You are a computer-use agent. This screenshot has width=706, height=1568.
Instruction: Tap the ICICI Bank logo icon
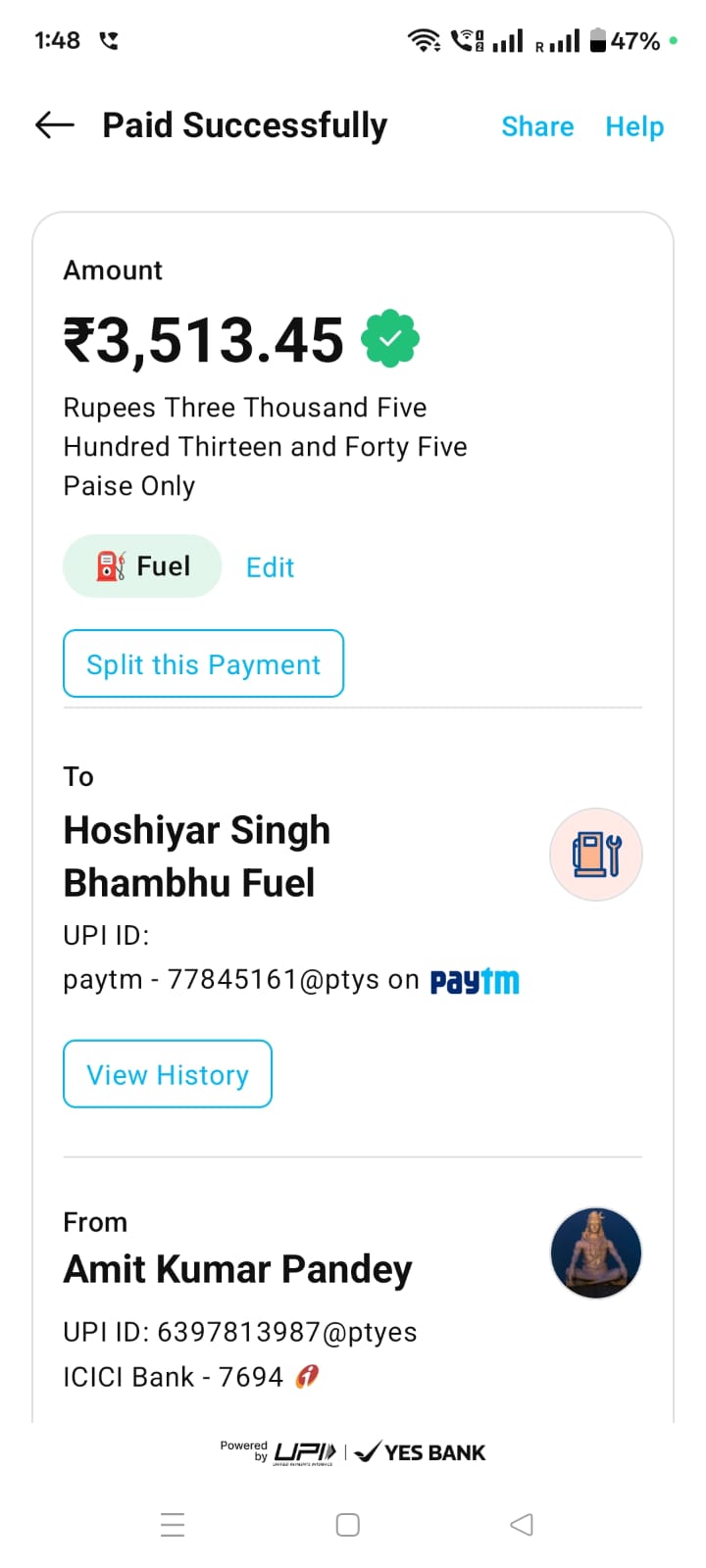coord(307,1377)
